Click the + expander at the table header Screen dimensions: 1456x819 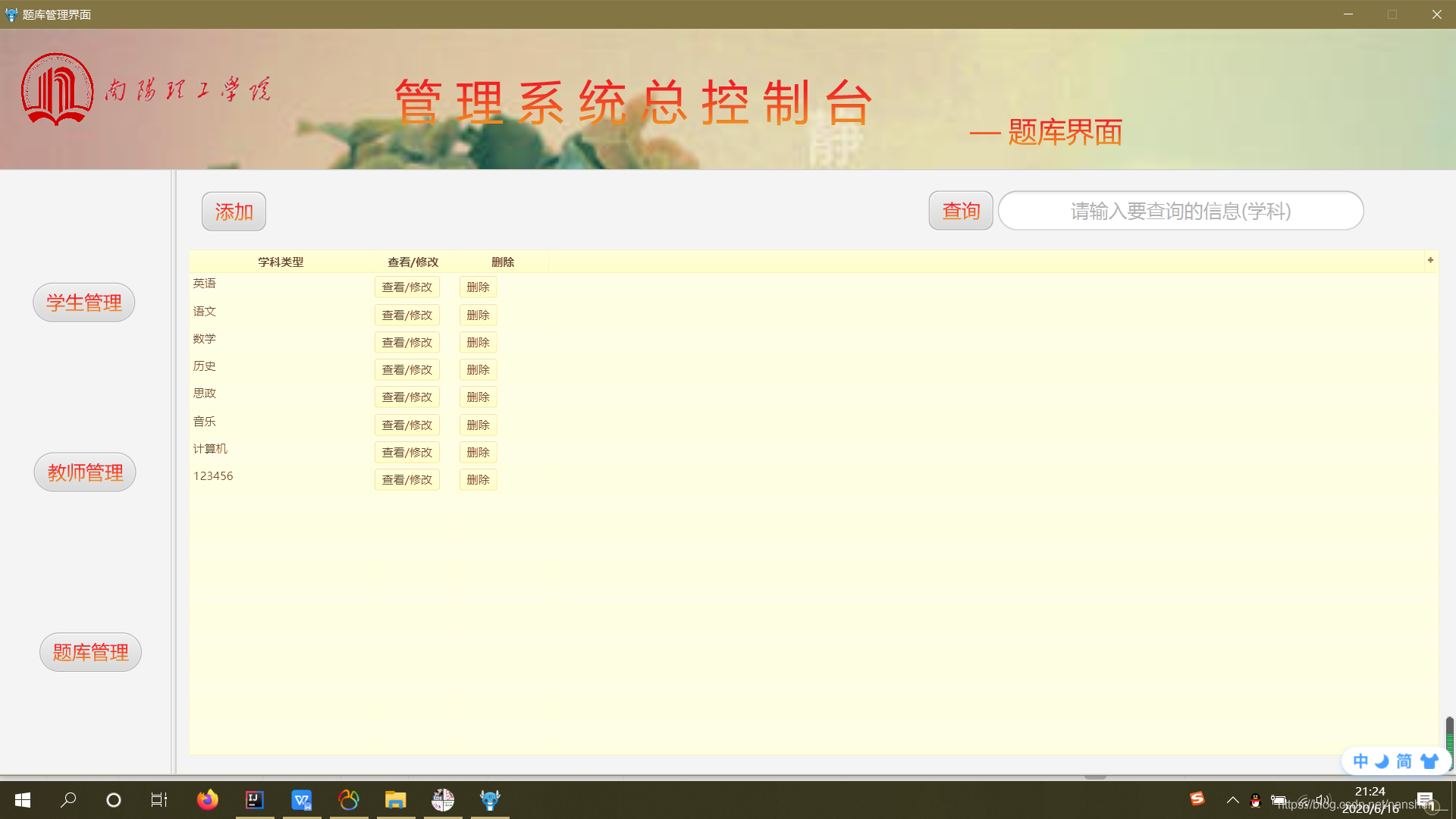[x=1430, y=260]
